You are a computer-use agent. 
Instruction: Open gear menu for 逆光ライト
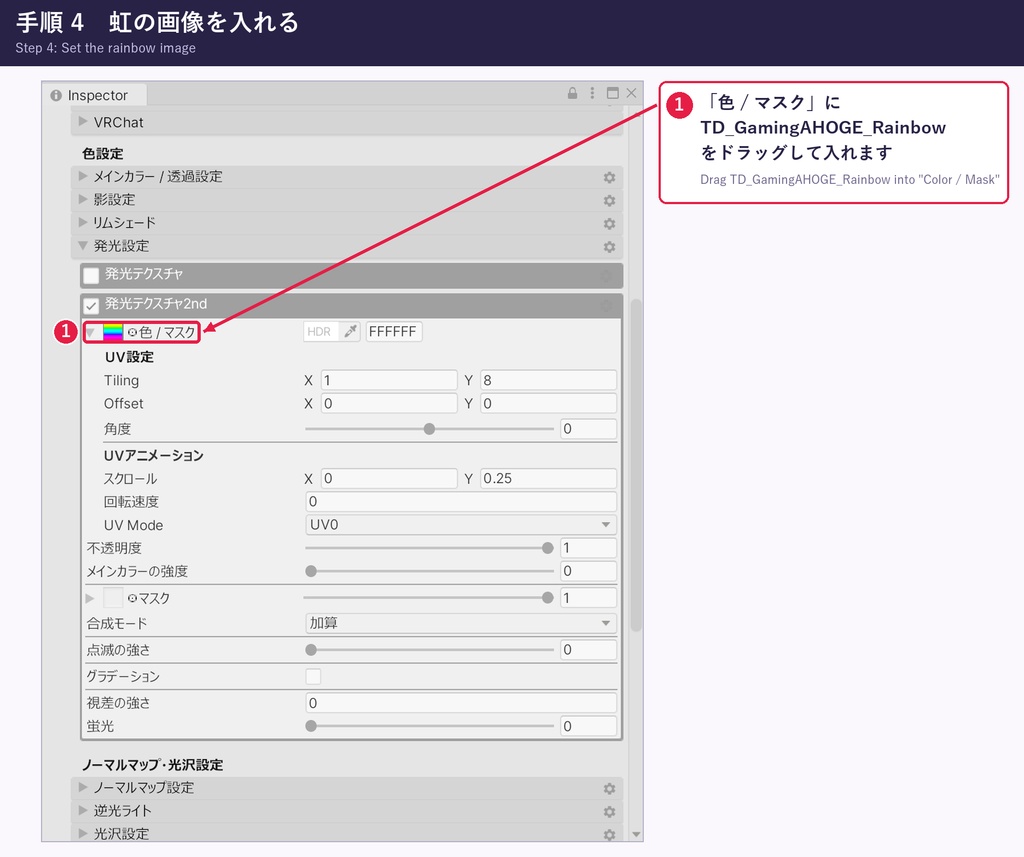[x=609, y=812]
